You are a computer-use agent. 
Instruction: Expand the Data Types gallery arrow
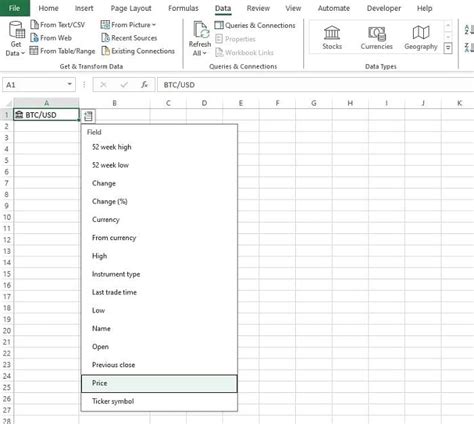click(x=448, y=49)
